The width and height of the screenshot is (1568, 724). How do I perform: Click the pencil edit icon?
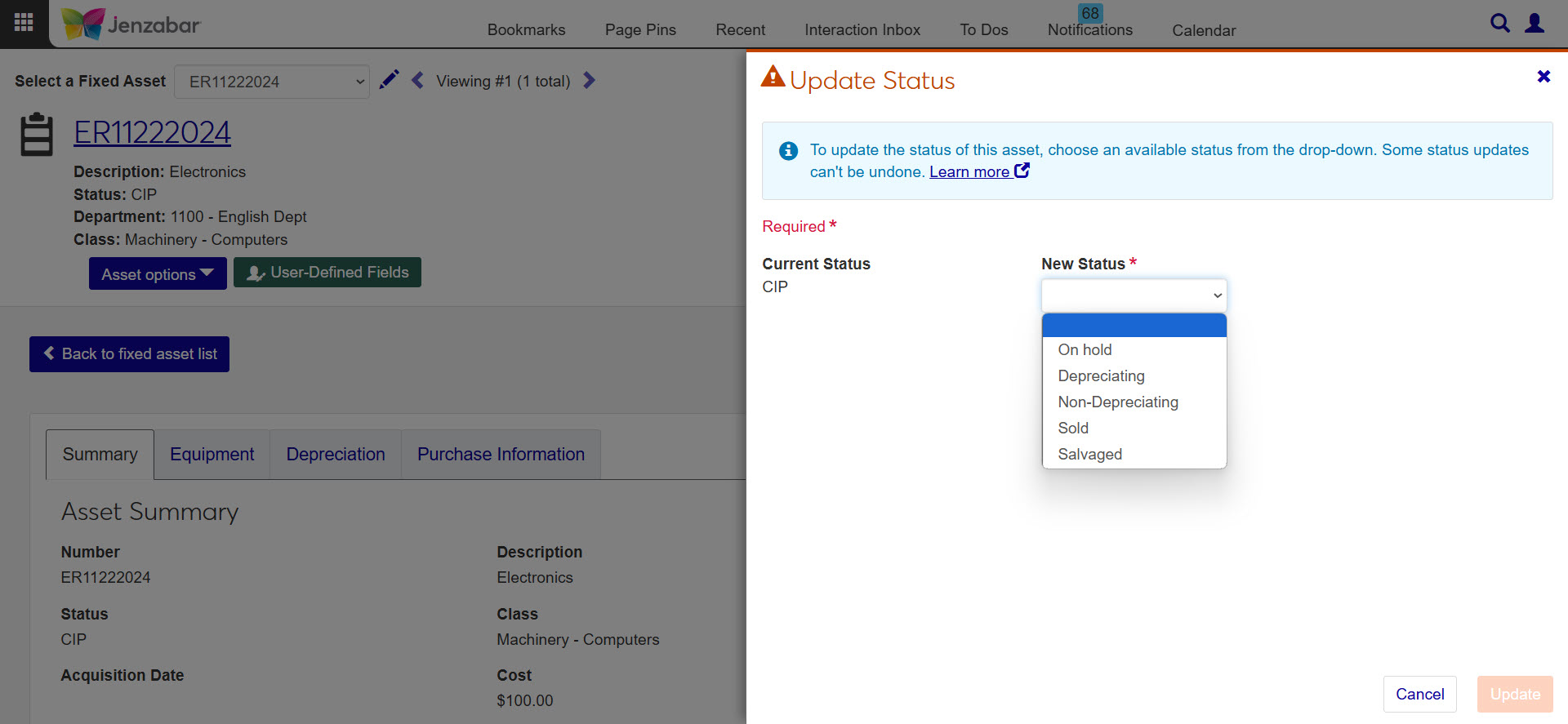(x=390, y=80)
